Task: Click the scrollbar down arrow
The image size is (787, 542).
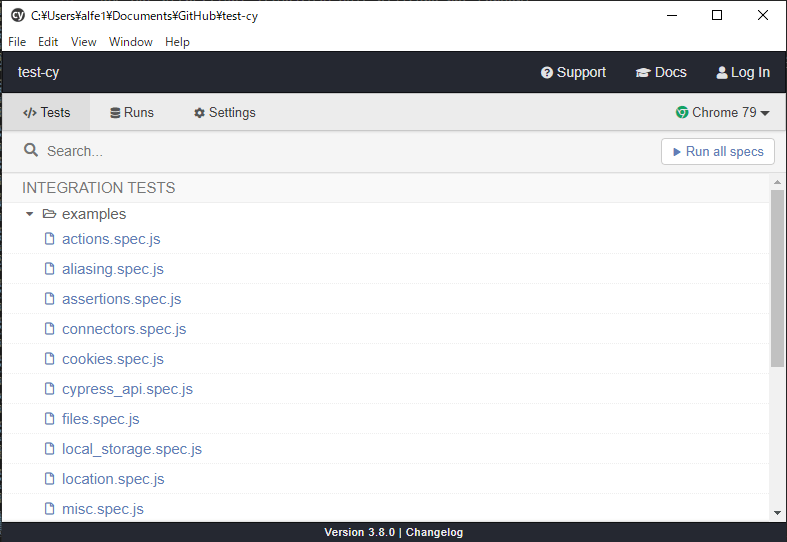Action: click(x=777, y=513)
